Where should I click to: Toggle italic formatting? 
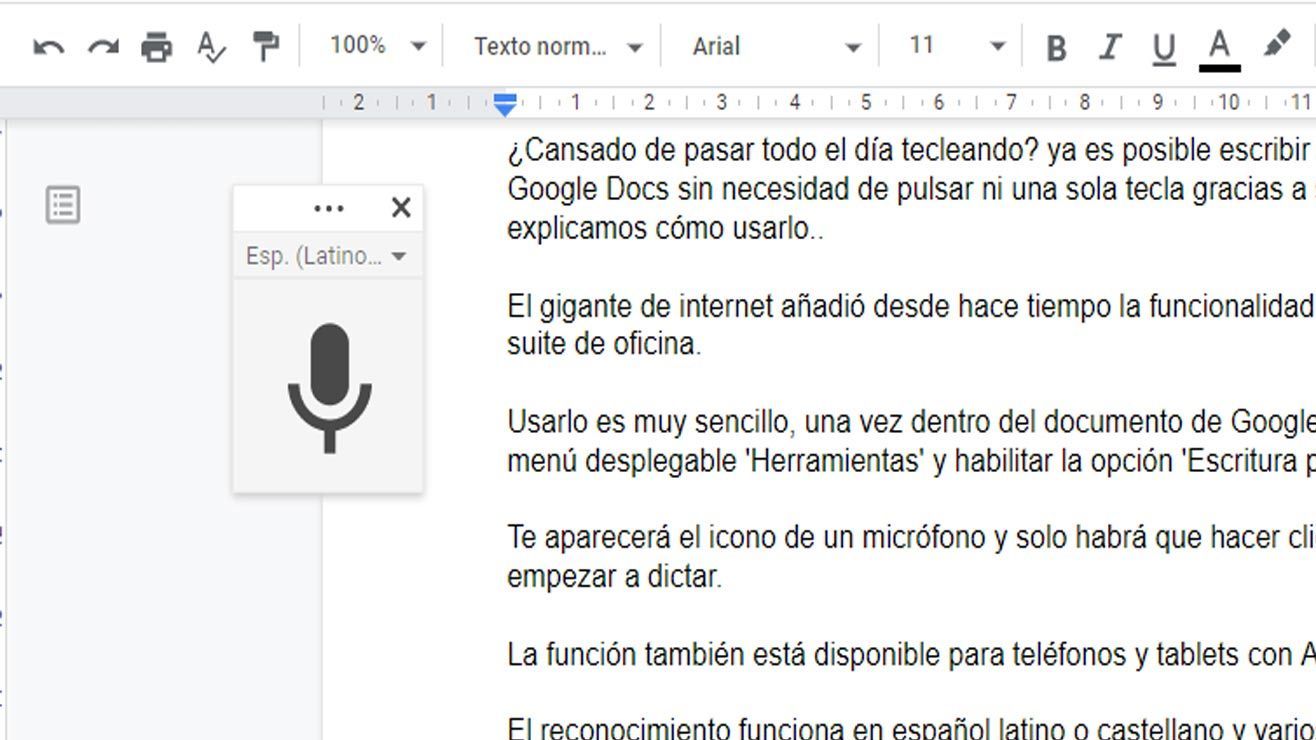click(1109, 48)
